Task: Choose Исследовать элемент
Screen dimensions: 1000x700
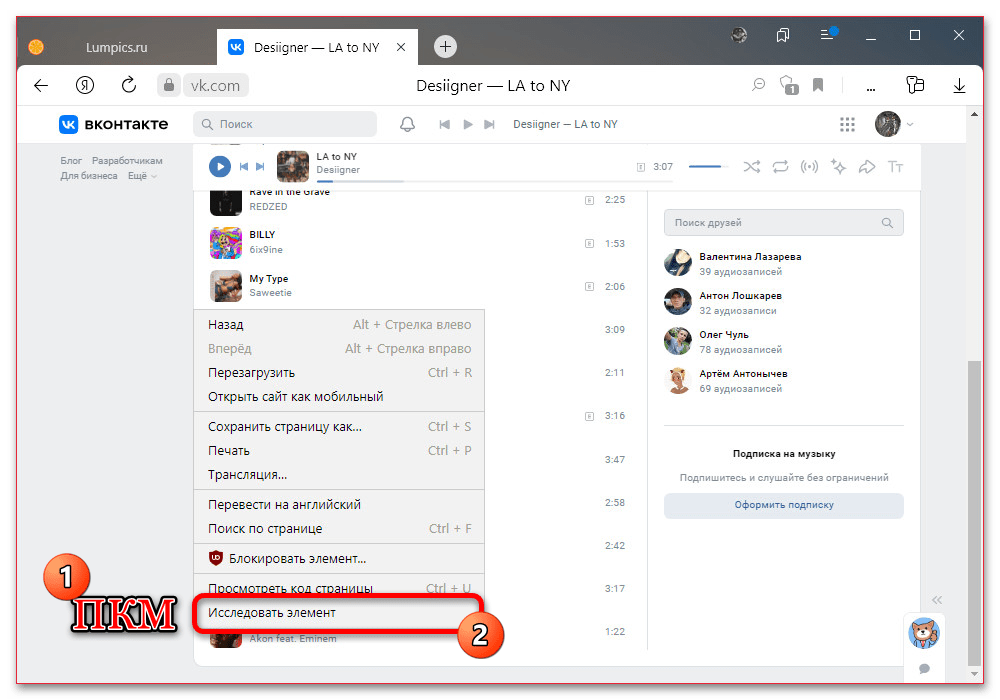Action: tap(339, 613)
